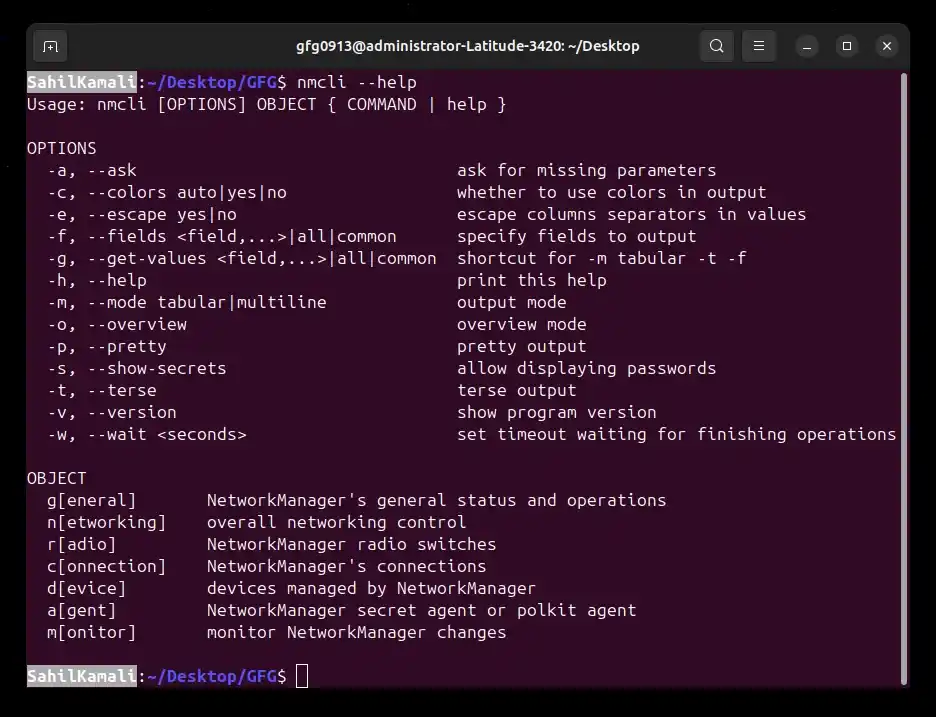This screenshot has height=717, width=936.
Task: Click 'specify fields to output' description
Action: click(577, 236)
